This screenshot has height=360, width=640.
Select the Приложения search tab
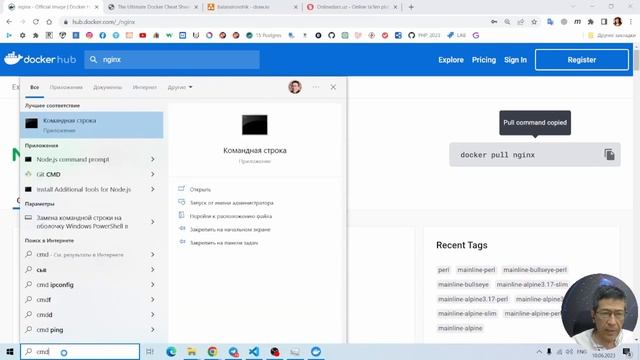[66, 87]
